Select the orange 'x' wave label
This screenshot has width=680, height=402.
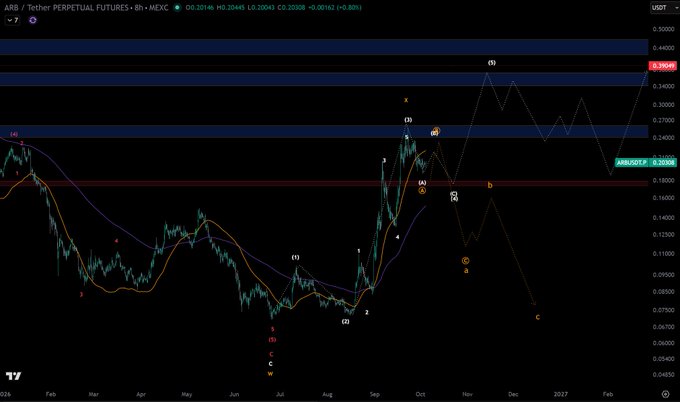pyautogui.click(x=406, y=100)
